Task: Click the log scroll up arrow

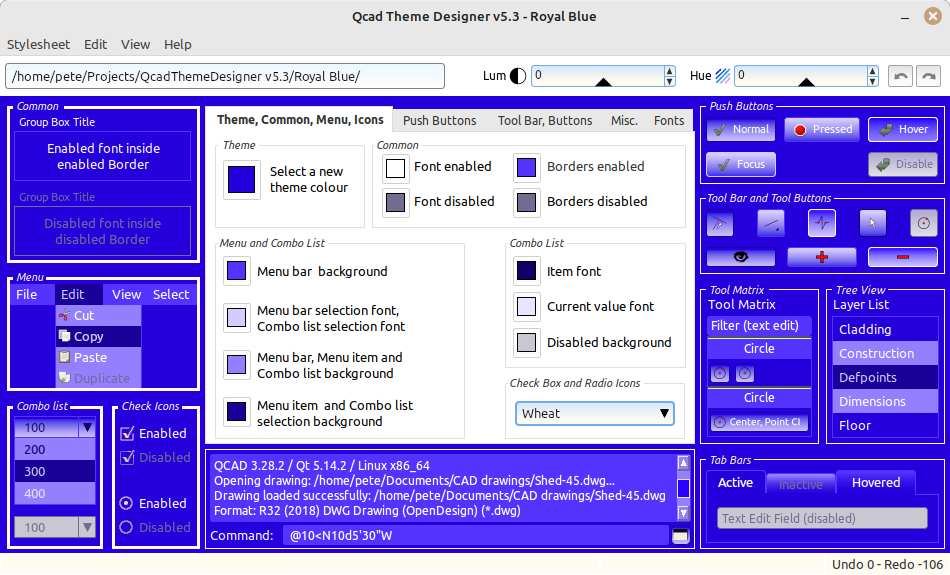Action: (x=683, y=463)
